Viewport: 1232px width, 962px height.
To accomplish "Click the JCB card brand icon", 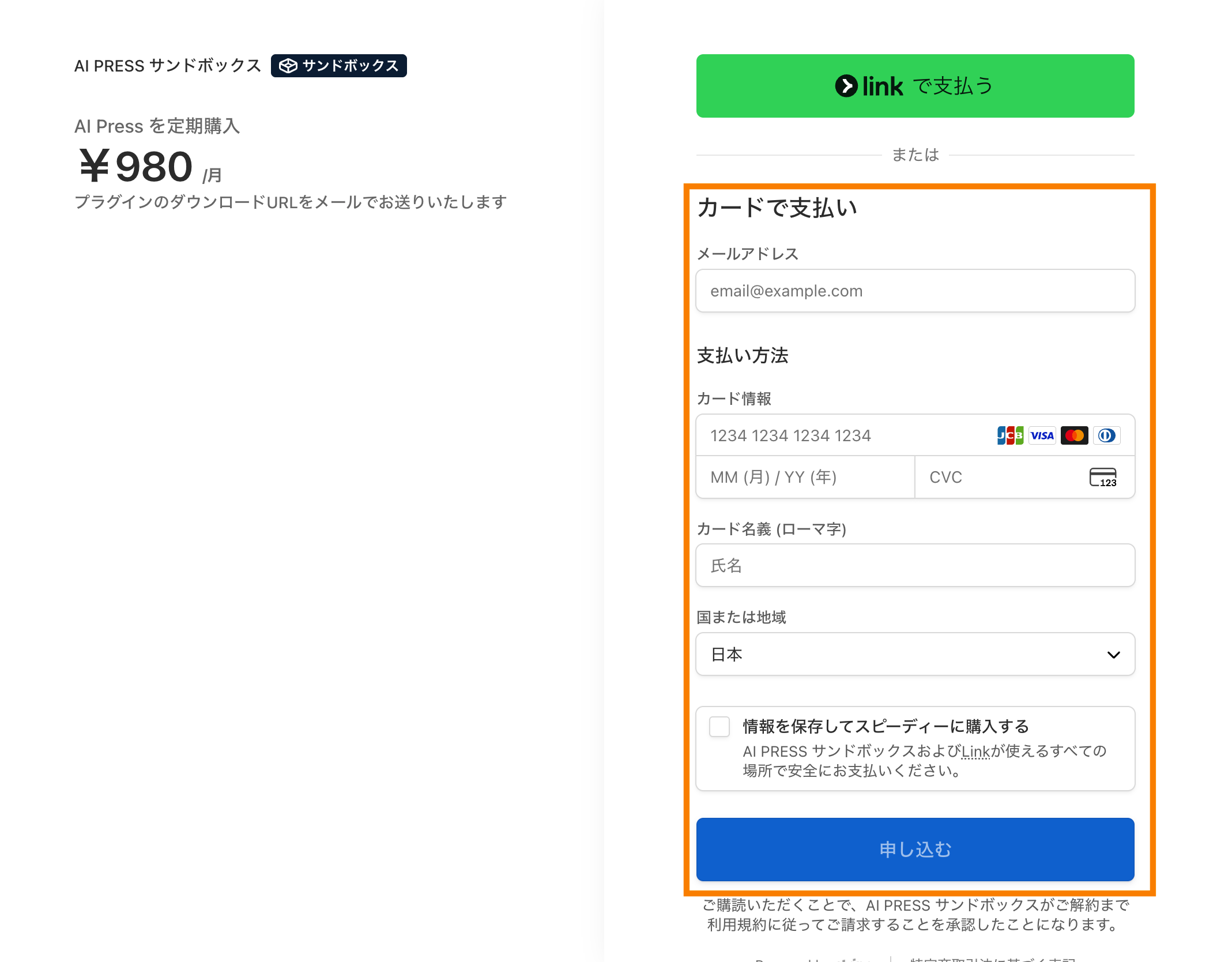I will (1010, 435).
